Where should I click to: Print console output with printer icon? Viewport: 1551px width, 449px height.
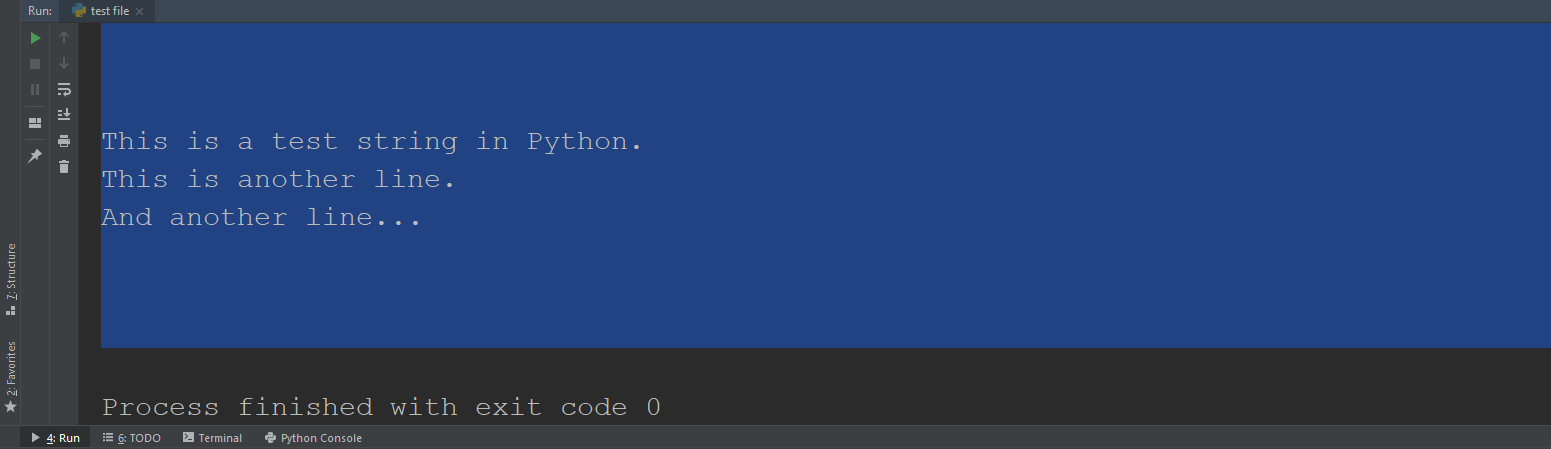coord(64,141)
